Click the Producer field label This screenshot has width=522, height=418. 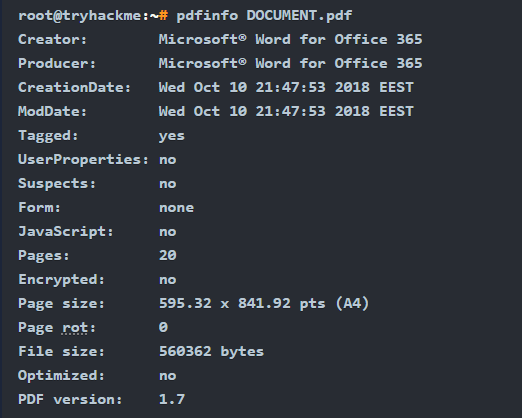(57, 63)
